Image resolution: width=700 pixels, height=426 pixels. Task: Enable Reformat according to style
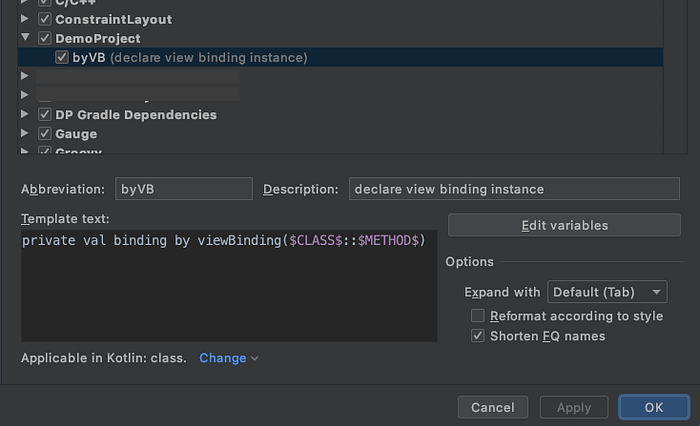(478, 316)
